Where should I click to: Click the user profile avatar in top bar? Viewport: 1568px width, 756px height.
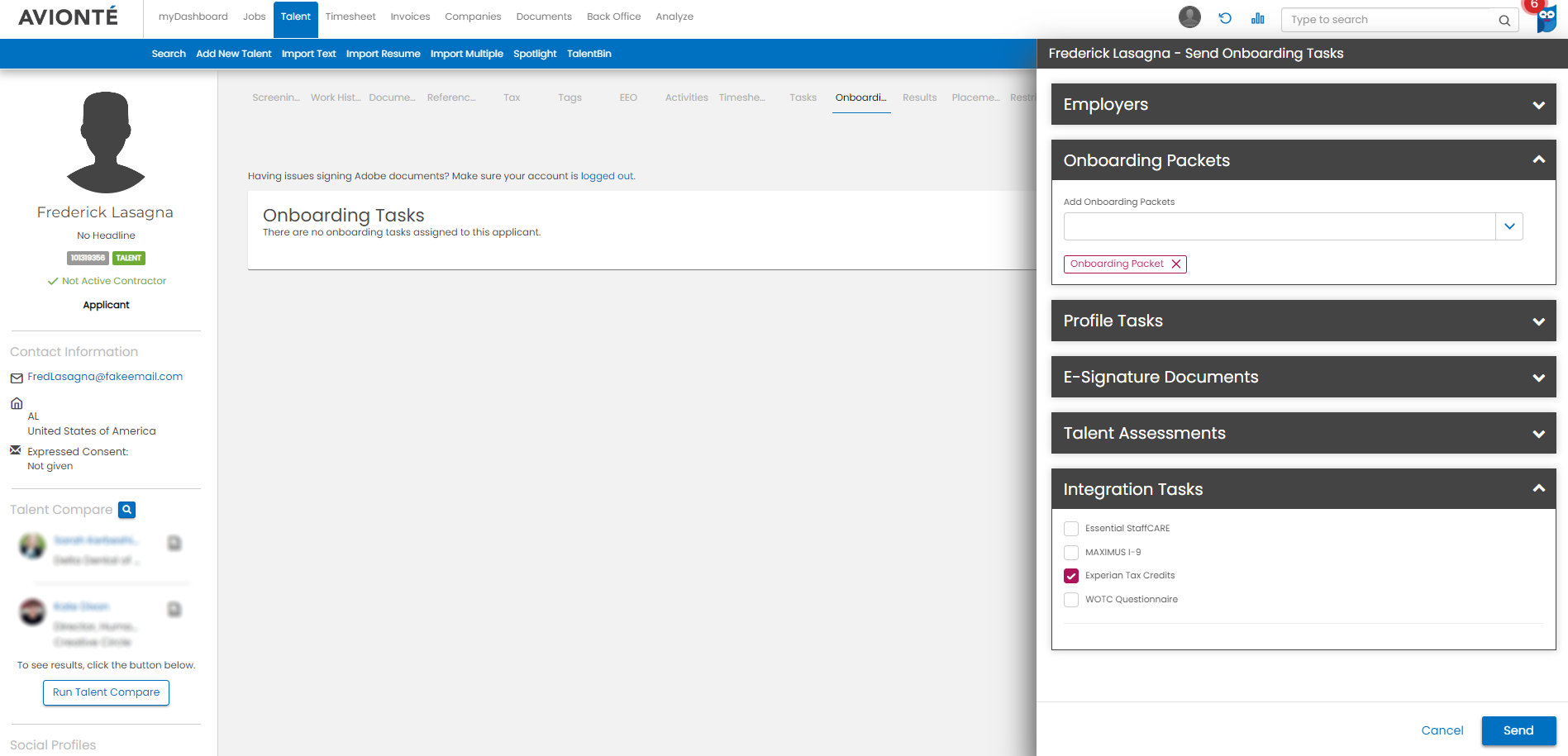(1189, 17)
